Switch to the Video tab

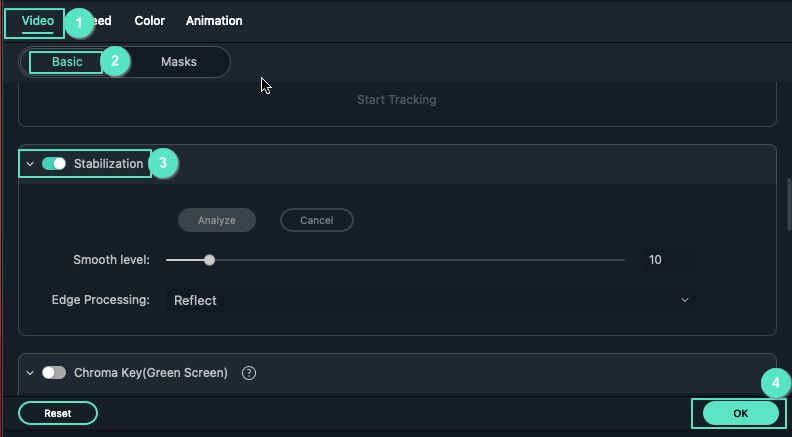click(38, 21)
